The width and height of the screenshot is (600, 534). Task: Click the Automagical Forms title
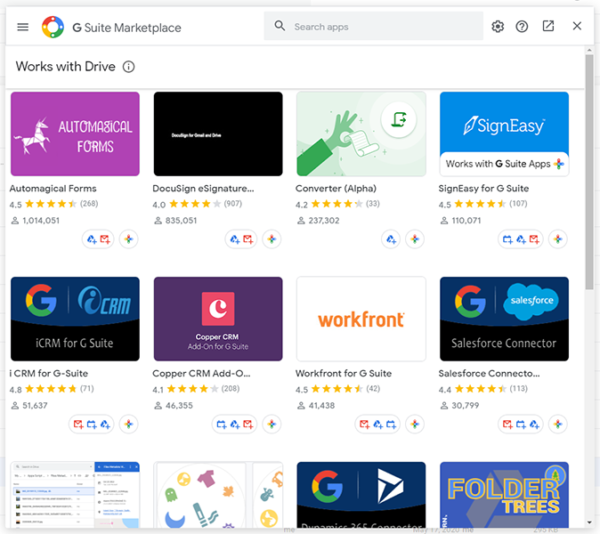(x=53, y=189)
